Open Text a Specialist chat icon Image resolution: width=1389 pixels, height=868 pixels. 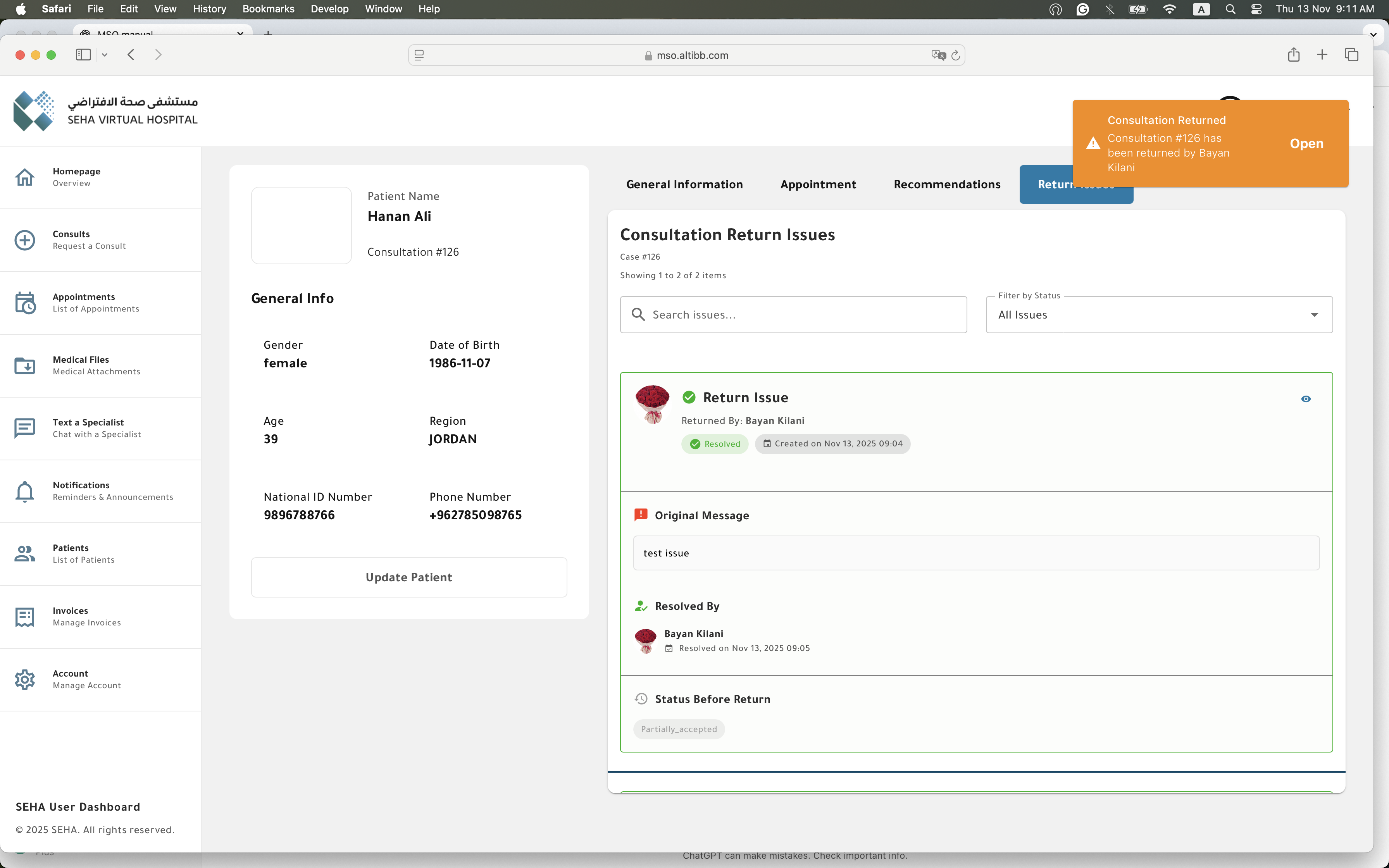click(25, 428)
